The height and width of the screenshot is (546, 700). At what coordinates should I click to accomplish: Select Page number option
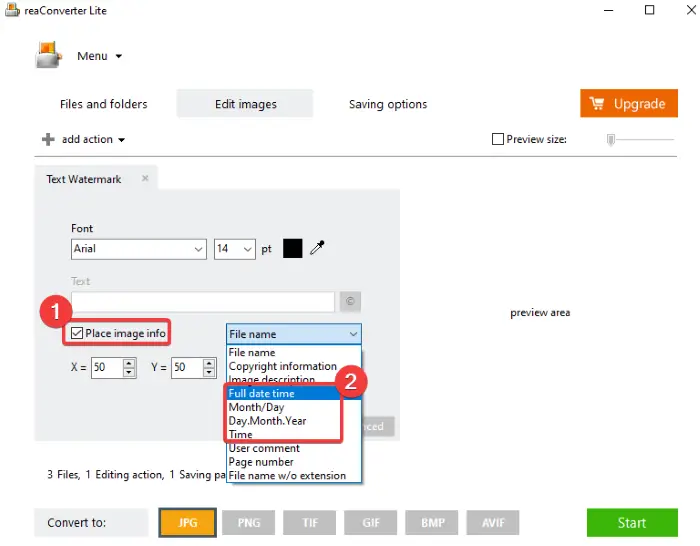point(294,462)
